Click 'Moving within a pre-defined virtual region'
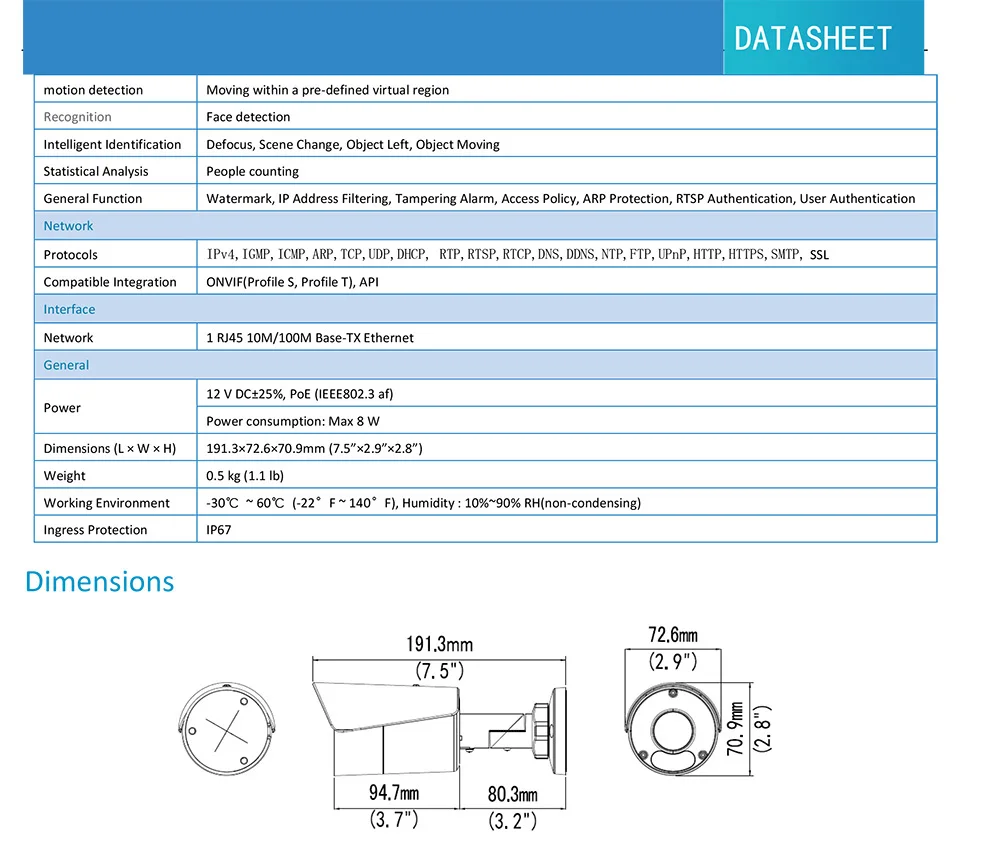This screenshot has width=1000, height=845. 327,90
